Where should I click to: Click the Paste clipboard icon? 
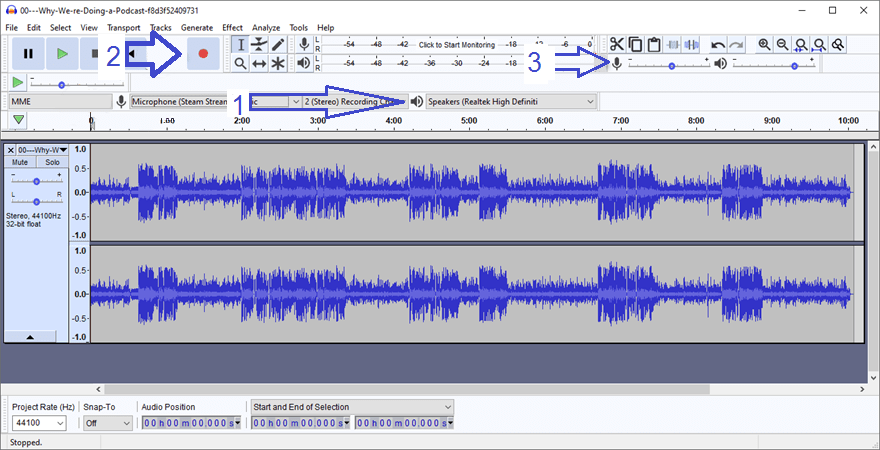click(653, 44)
